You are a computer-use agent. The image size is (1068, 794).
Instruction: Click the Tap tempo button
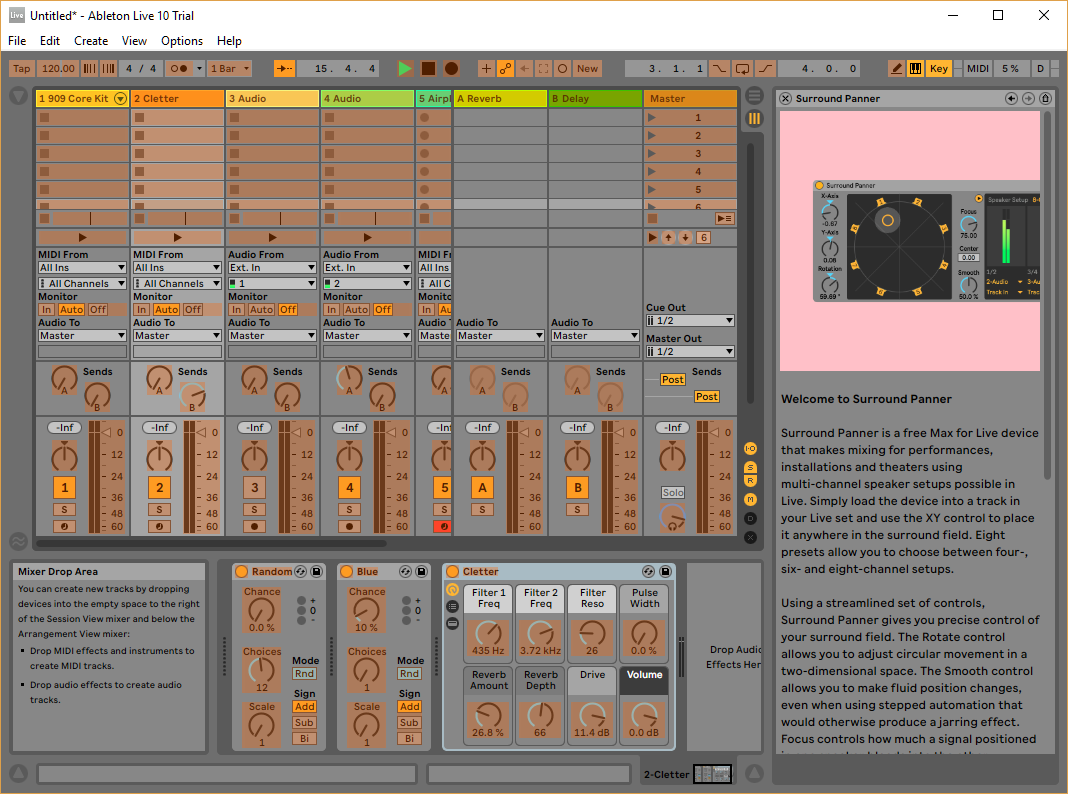(22, 68)
